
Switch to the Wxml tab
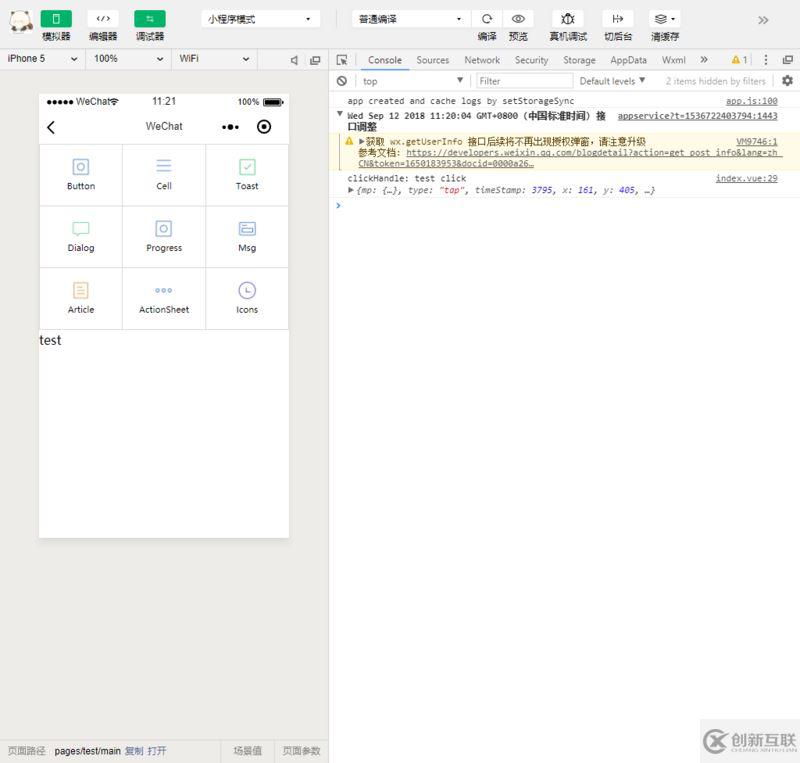tap(673, 60)
